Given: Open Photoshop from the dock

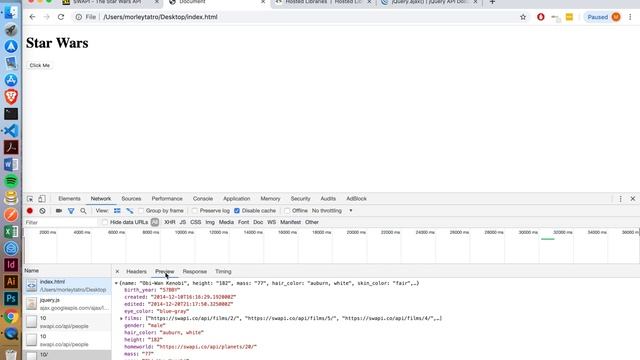Looking at the screenshot, I should tap(11, 298).
